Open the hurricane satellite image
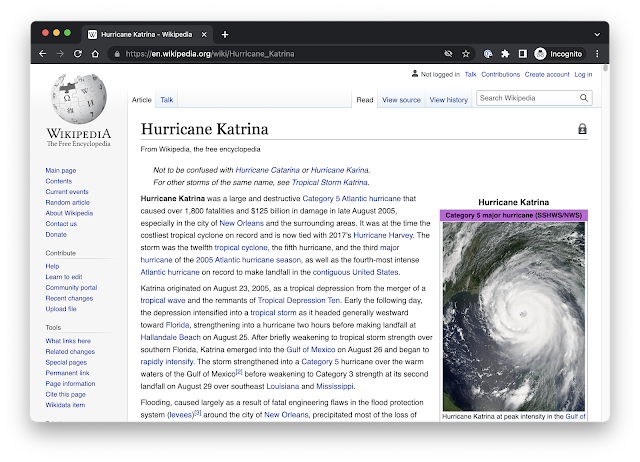Viewport: 640px width, 462px height. pyautogui.click(x=514, y=316)
